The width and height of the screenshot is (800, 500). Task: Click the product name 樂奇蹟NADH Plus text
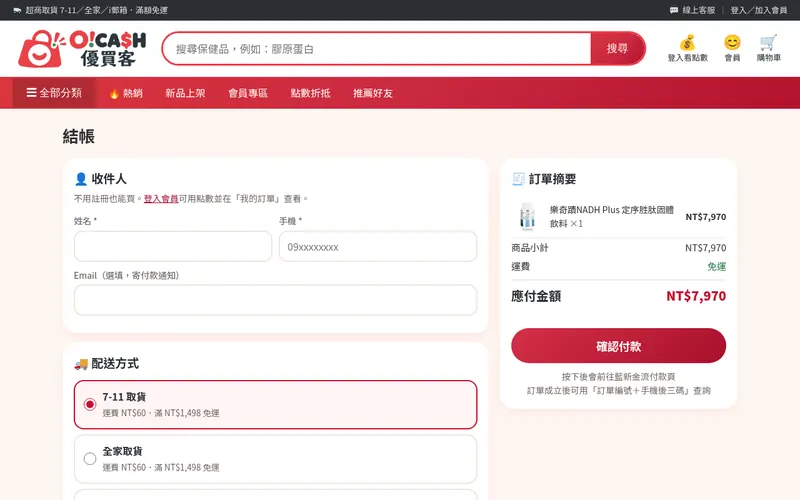[x=611, y=216]
